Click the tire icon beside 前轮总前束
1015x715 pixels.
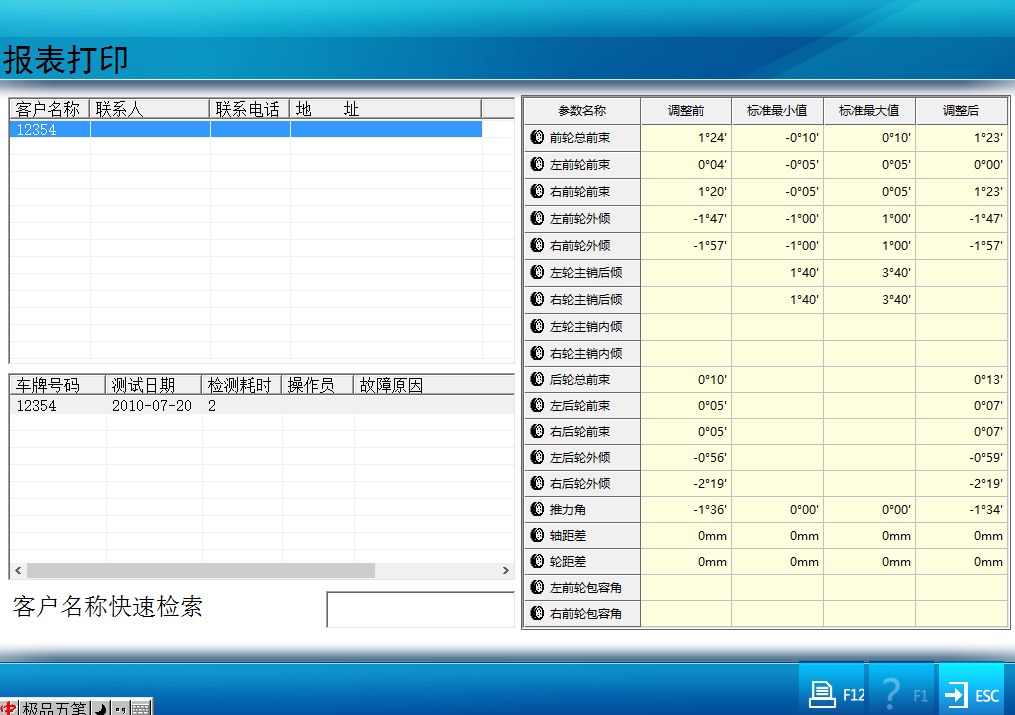point(537,138)
